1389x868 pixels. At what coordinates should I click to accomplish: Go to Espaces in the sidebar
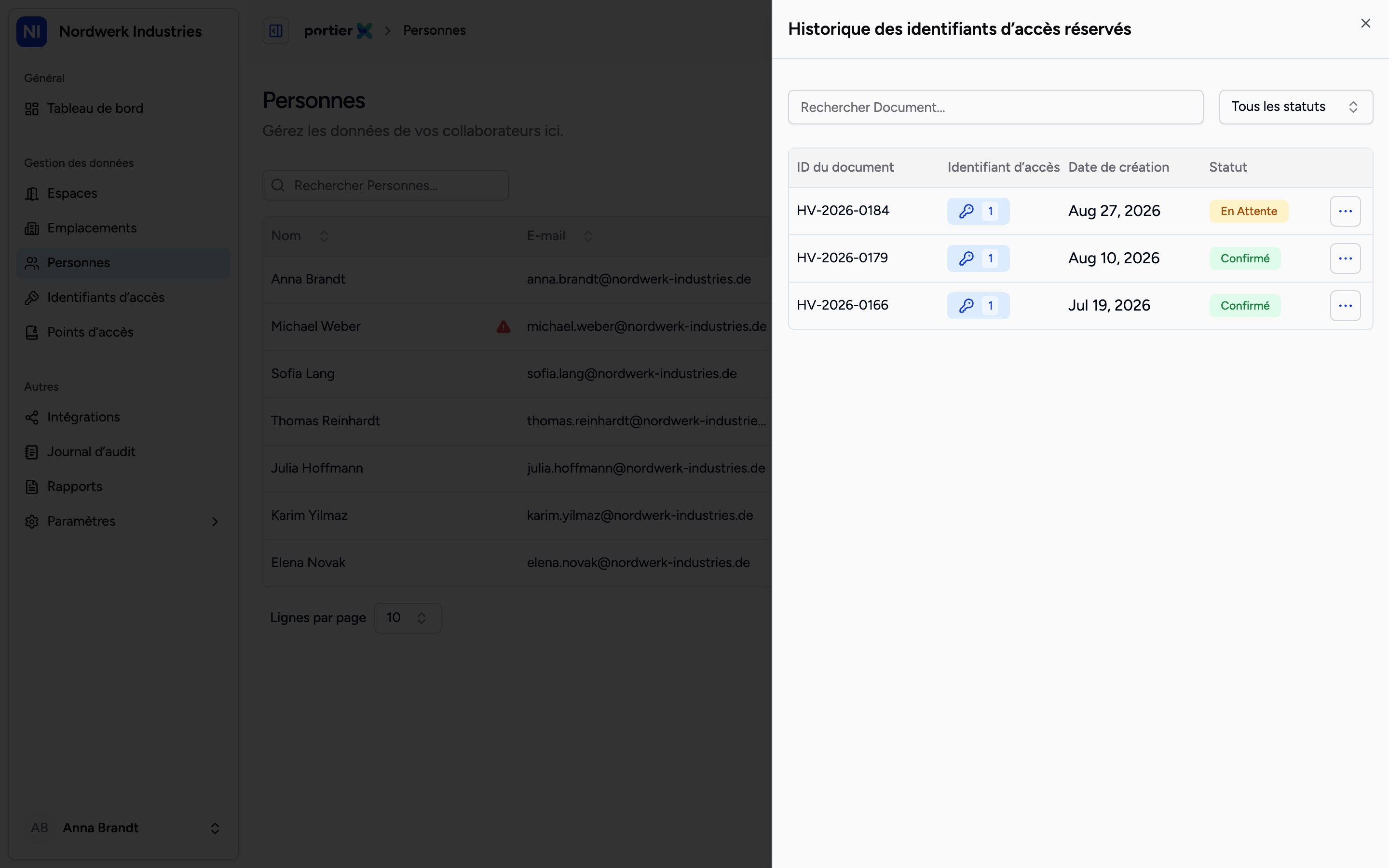tap(123, 193)
